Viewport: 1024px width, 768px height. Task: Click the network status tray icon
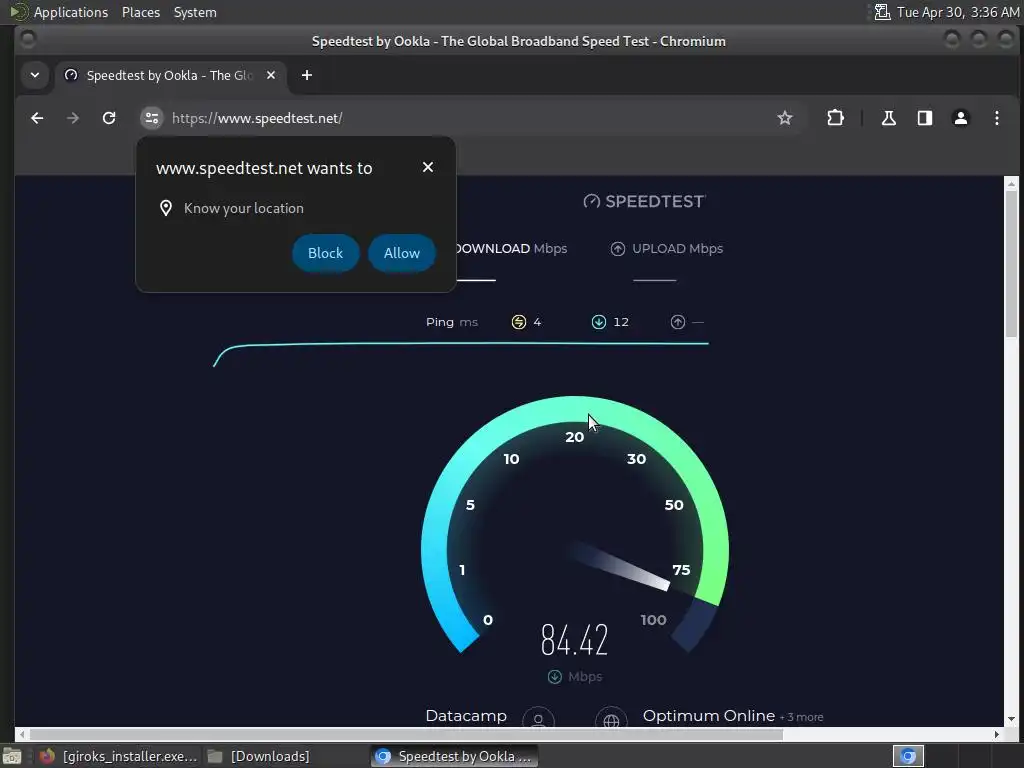(882, 12)
